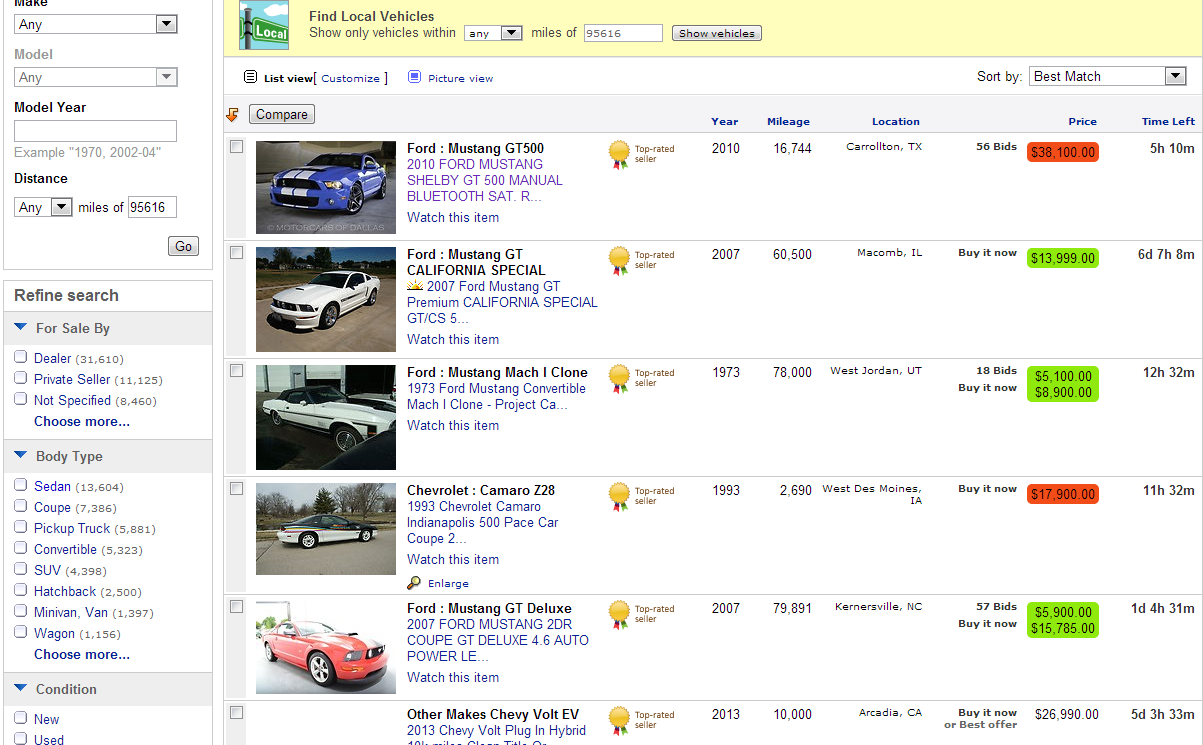
Task: Open the Make dropdown
Action: (96, 24)
